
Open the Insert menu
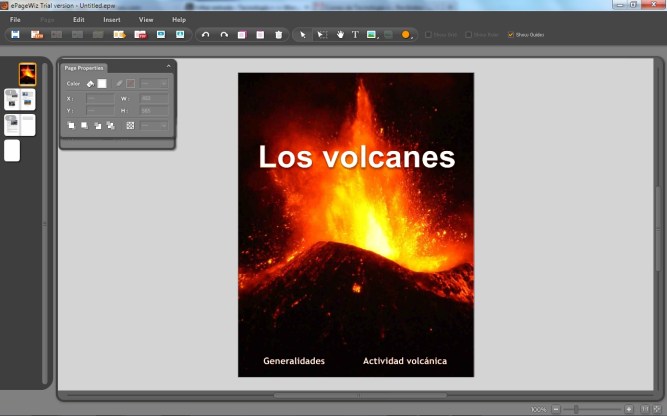pos(112,20)
